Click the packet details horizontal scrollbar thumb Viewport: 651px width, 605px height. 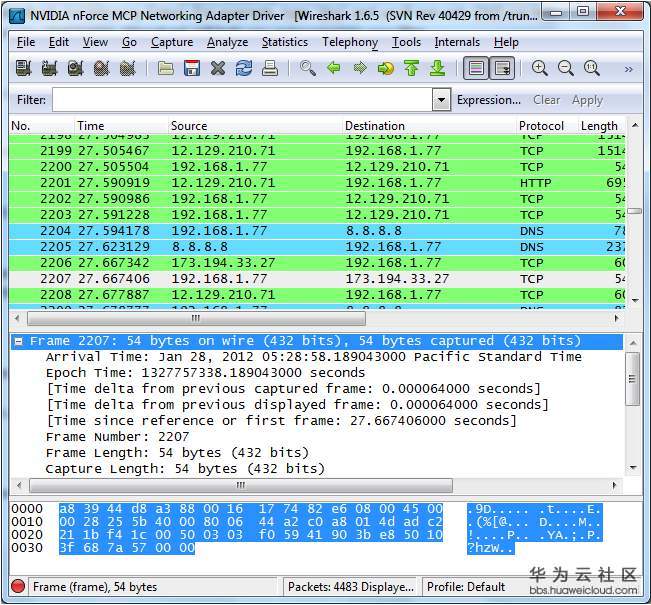pyautogui.click(x=241, y=485)
